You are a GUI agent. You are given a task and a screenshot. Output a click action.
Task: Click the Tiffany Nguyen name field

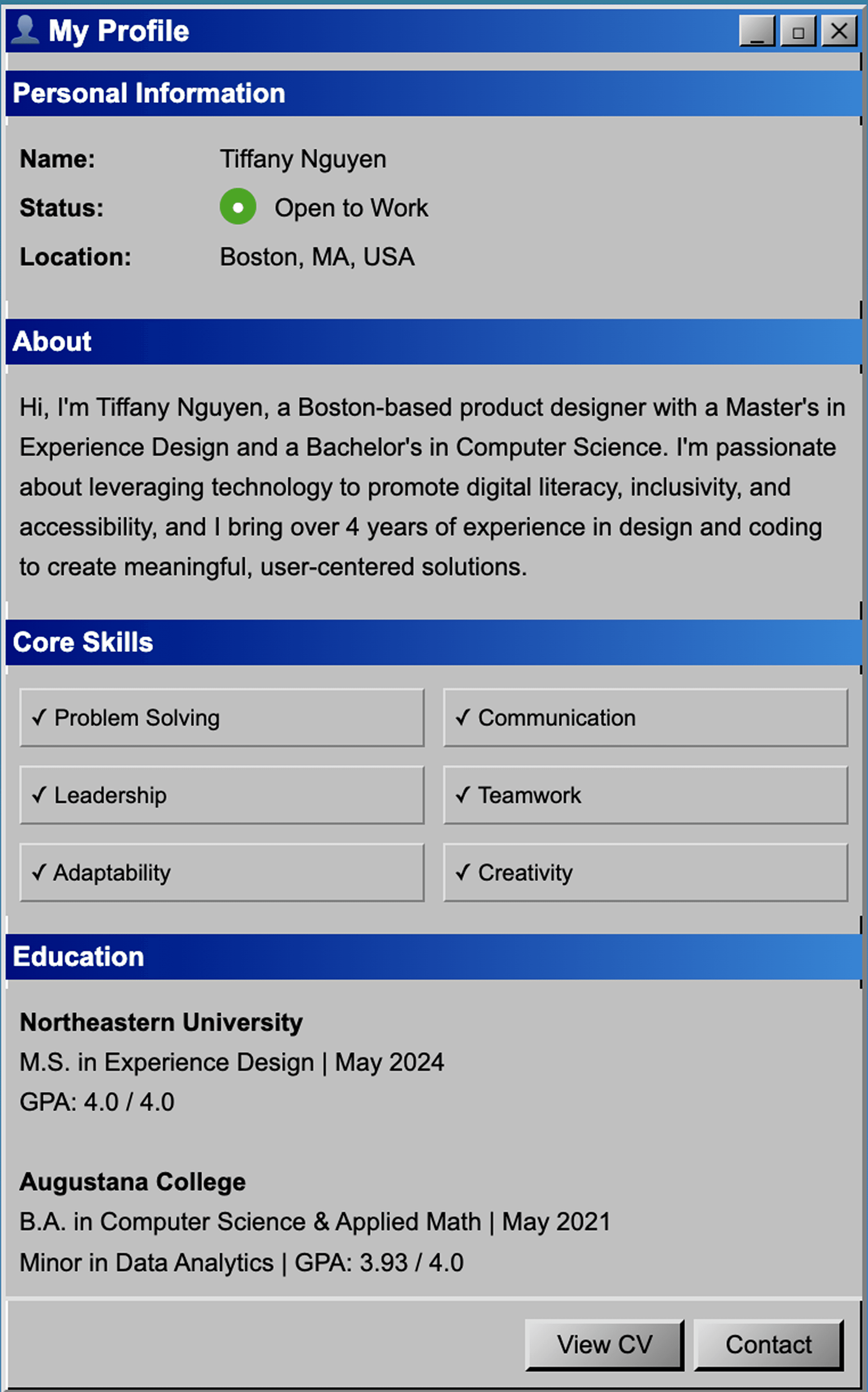click(x=303, y=159)
